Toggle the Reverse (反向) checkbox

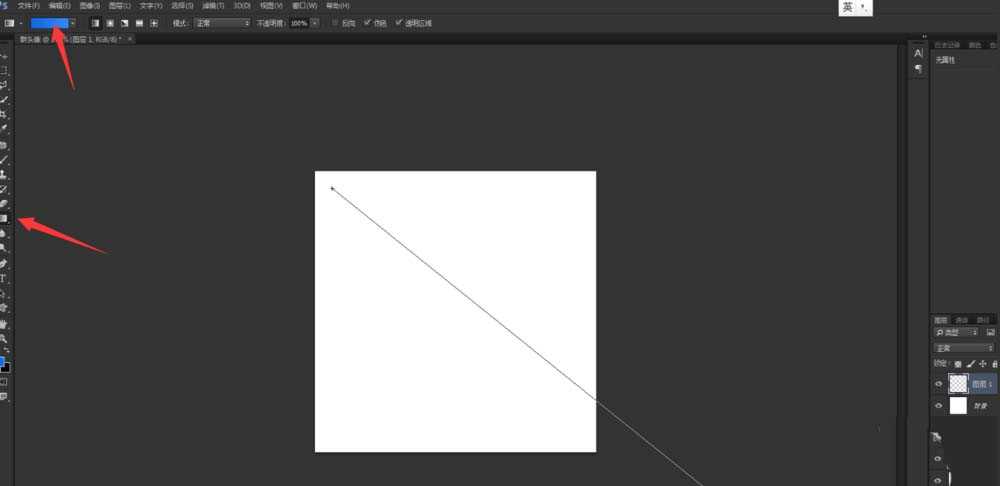335,22
